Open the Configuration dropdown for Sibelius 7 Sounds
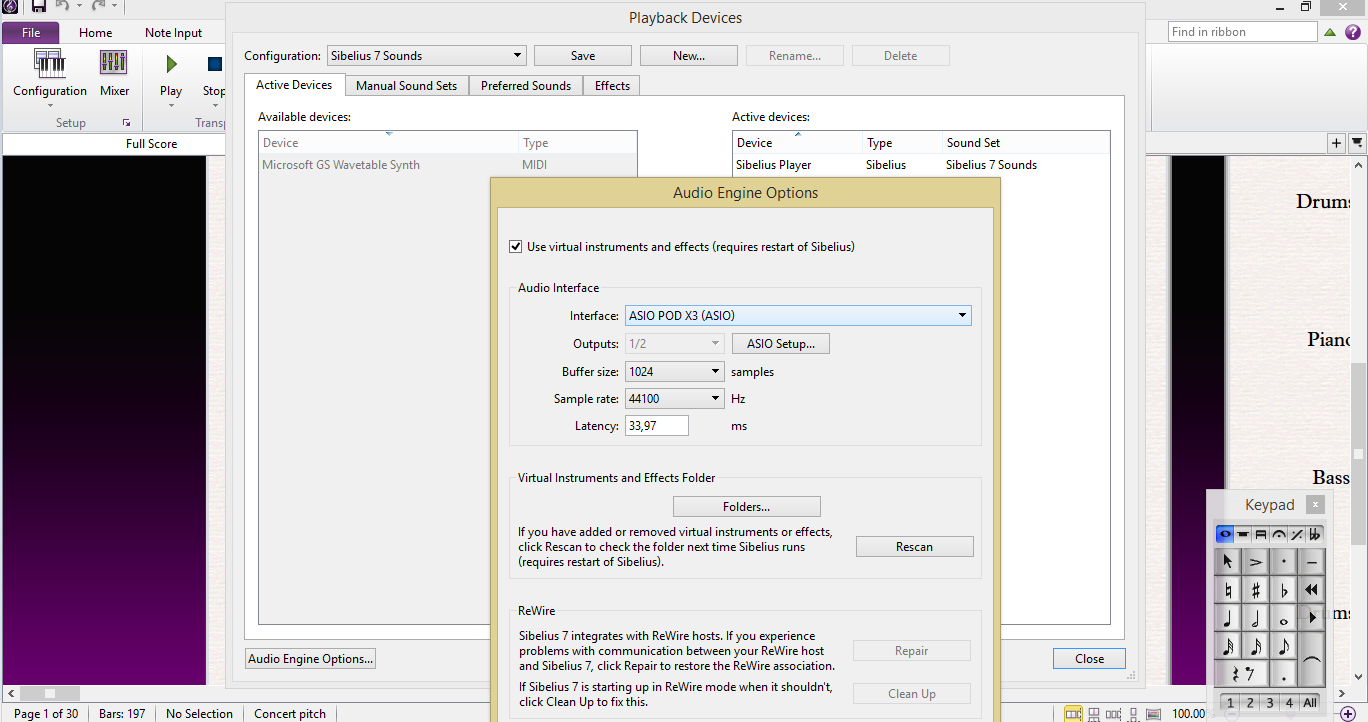 click(x=426, y=56)
